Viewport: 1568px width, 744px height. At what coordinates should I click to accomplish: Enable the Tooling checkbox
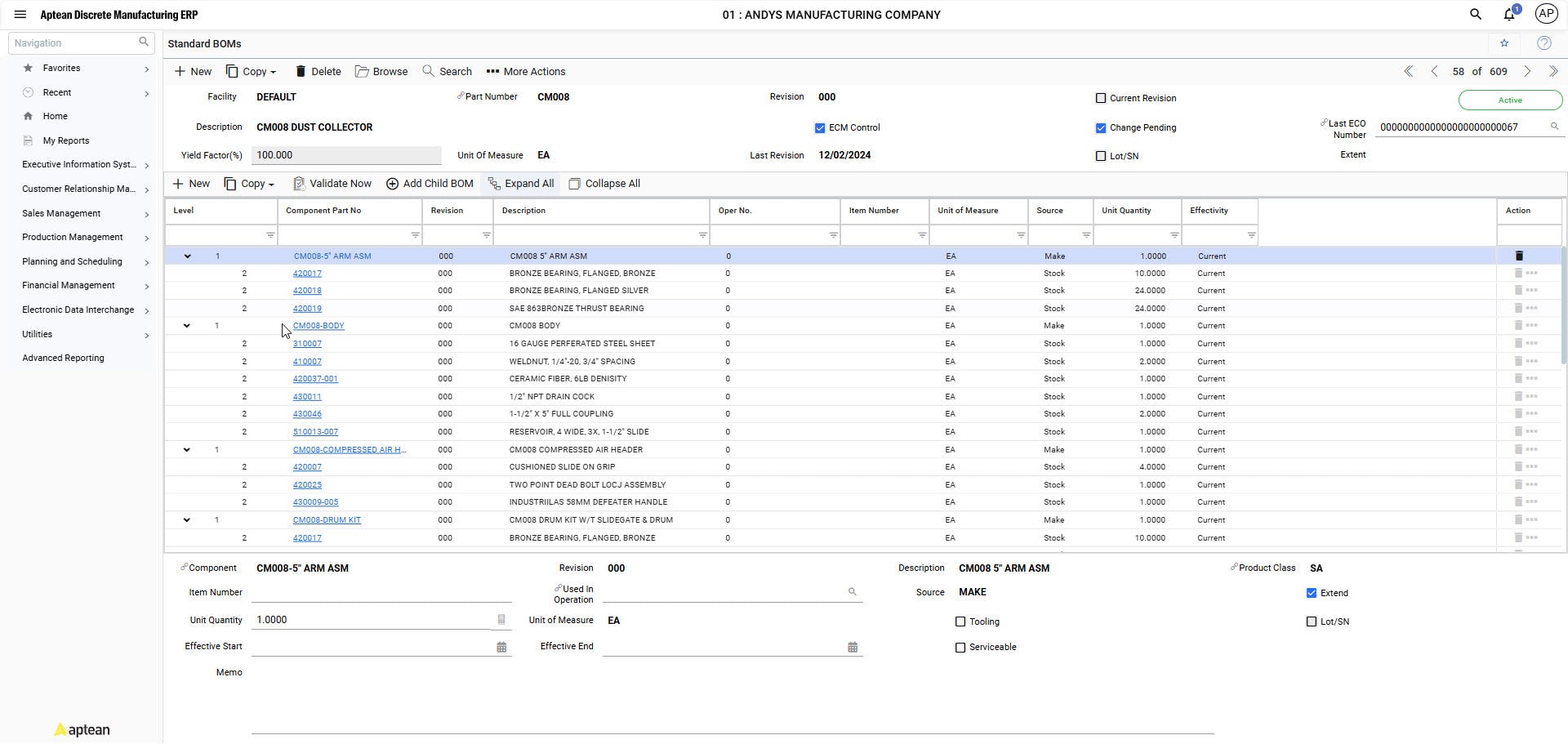point(960,621)
